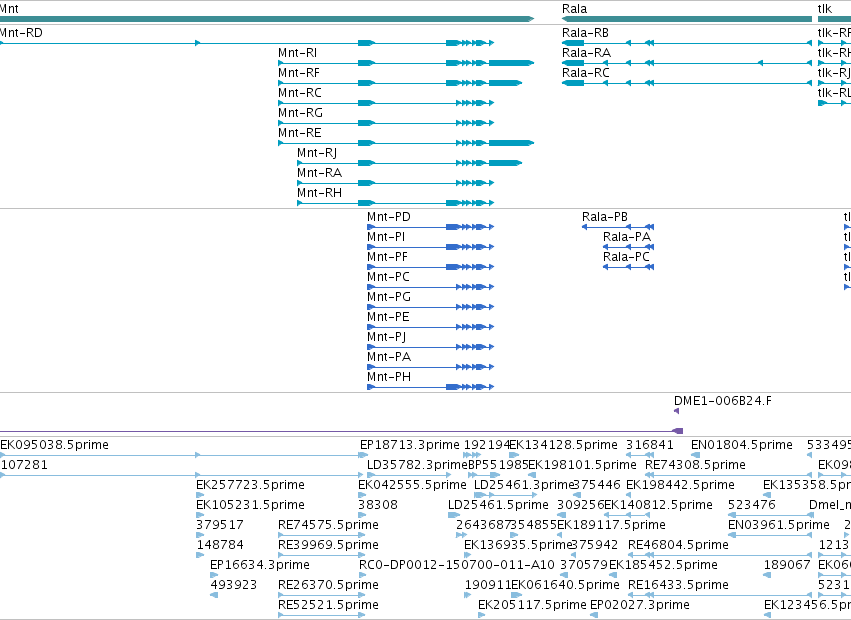Click the Mnt-PF protein label
This screenshot has width=851, height=620.
[x=387, y=257]
